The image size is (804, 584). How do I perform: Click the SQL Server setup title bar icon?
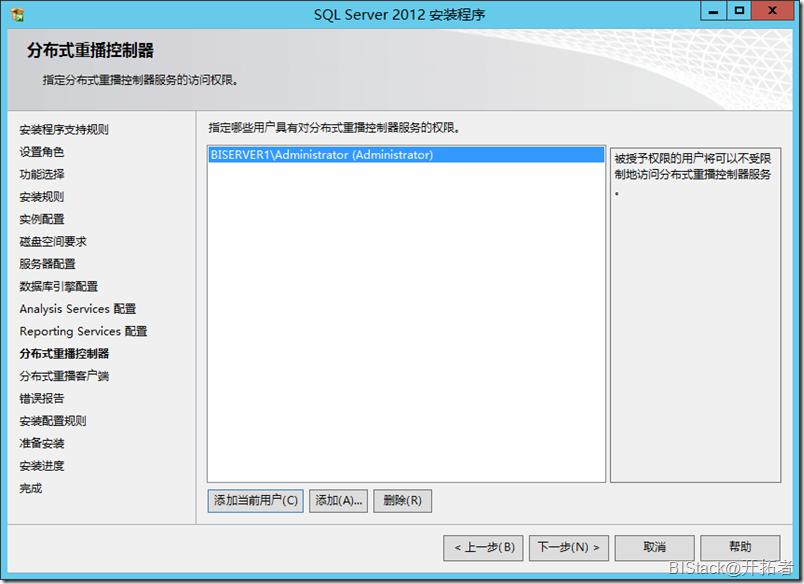17,14
